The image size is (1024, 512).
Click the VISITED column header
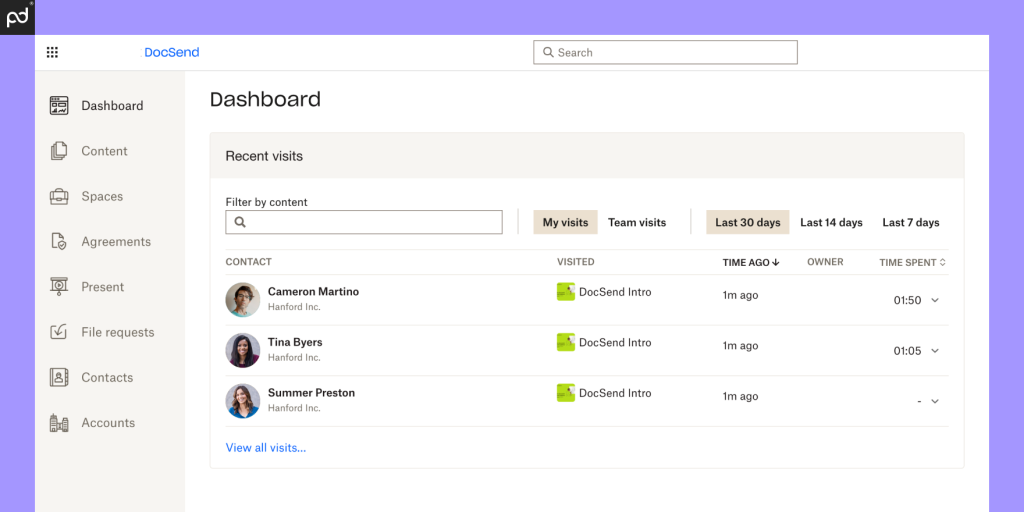[575, 262]
